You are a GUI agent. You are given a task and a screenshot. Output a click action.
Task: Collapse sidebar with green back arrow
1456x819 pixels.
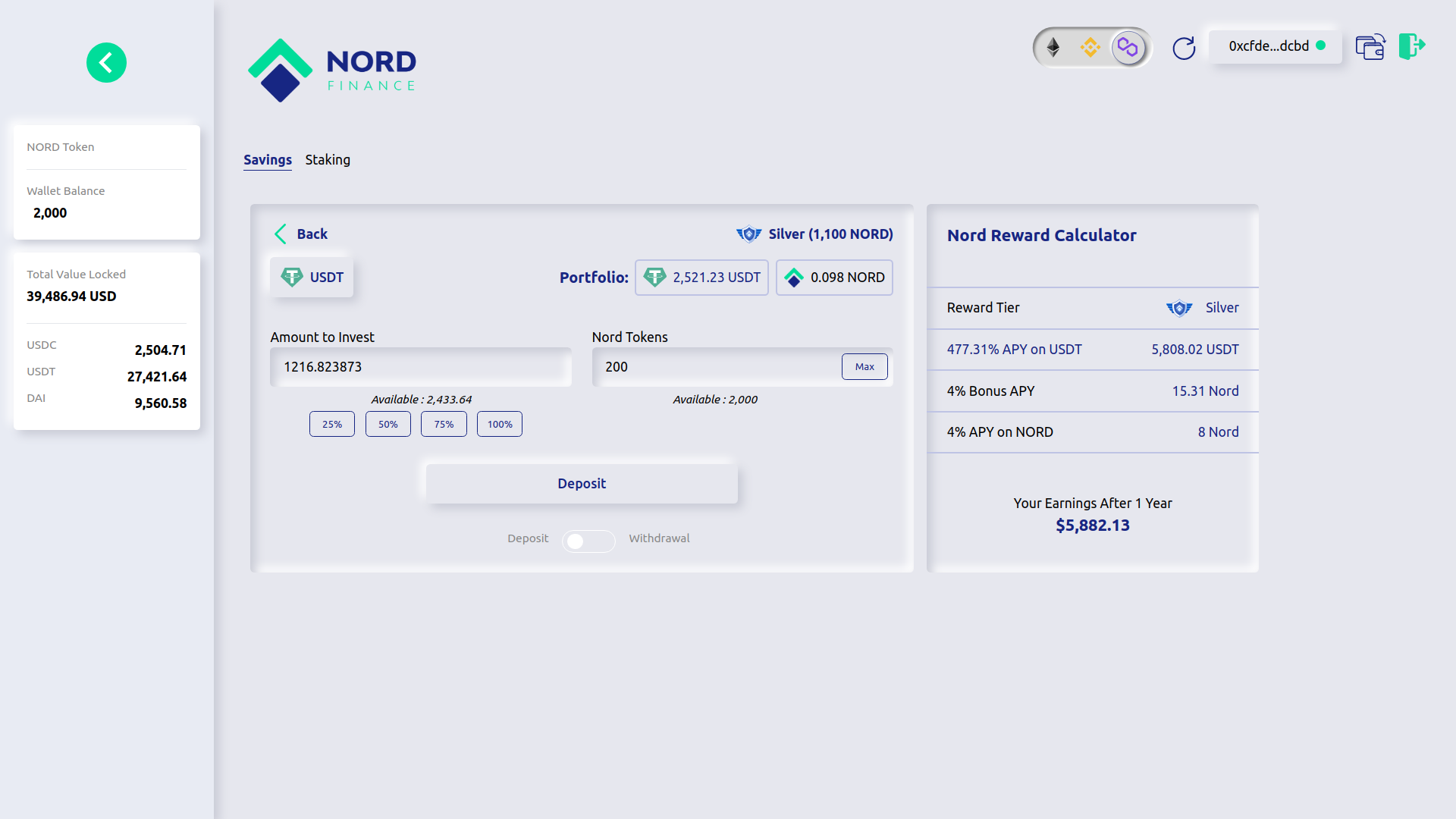[x=106, y=62]
